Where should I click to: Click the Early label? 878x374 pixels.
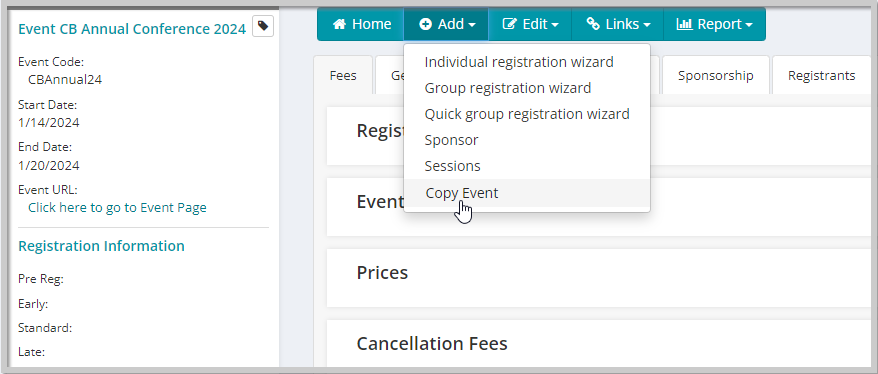click(33, 303)
